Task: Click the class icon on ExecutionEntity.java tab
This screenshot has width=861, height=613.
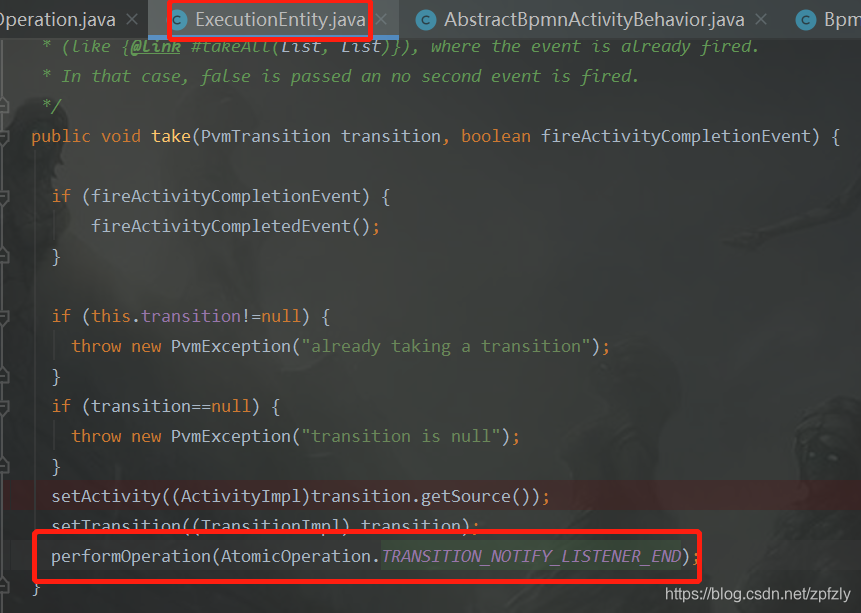Action: coord(177,20)
